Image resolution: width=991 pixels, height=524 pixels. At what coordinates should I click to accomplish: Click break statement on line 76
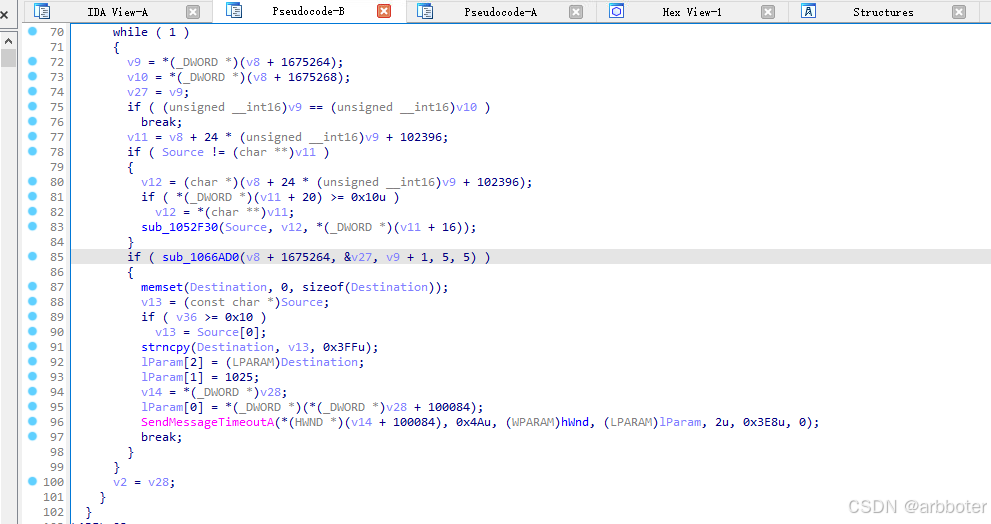(x=161, y=122)
